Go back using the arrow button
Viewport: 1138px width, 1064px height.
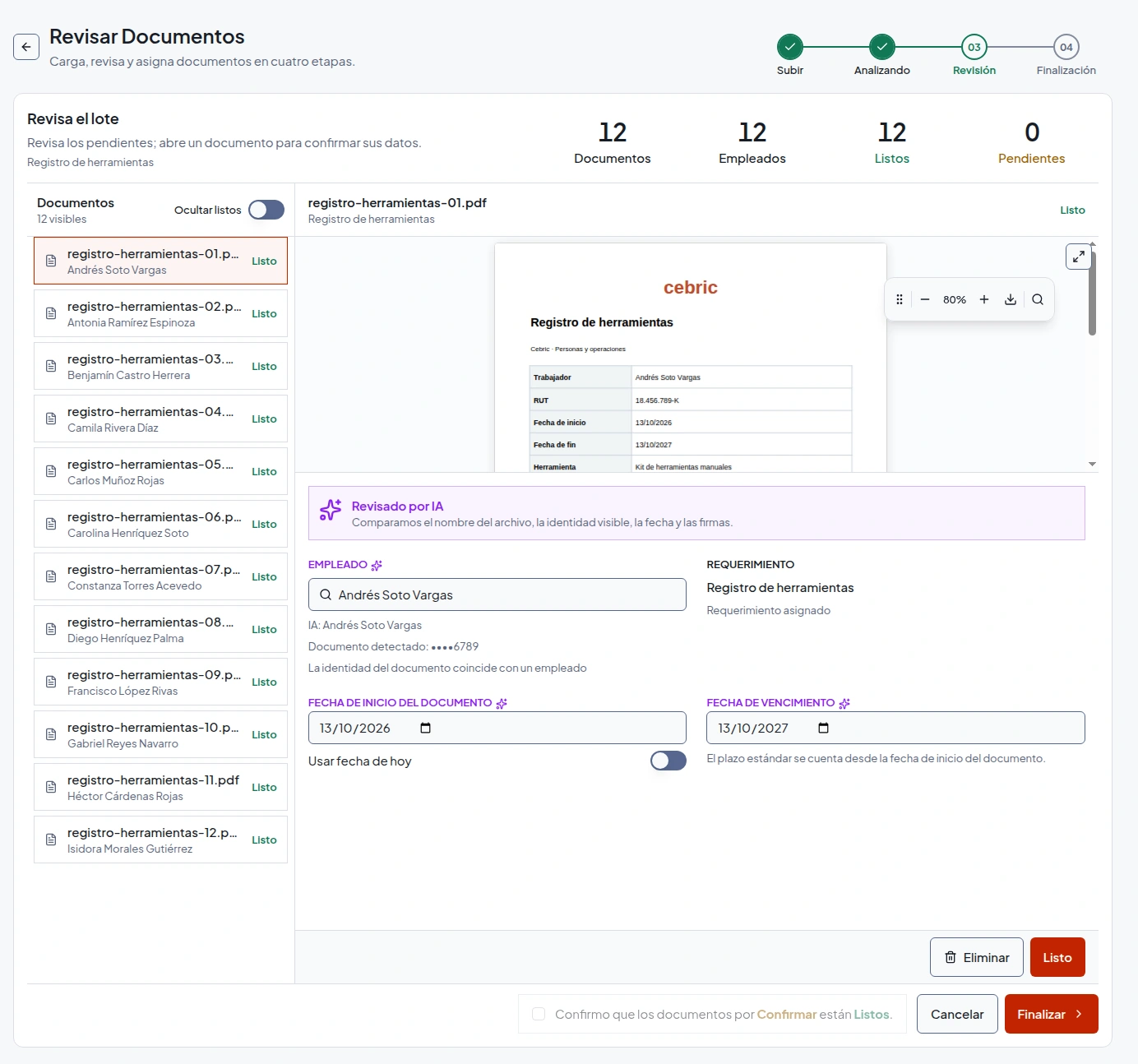[x=26, y=47]
